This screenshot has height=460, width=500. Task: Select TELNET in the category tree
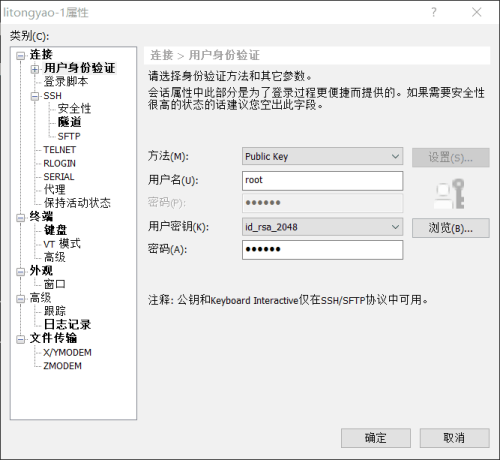[60, 150]
